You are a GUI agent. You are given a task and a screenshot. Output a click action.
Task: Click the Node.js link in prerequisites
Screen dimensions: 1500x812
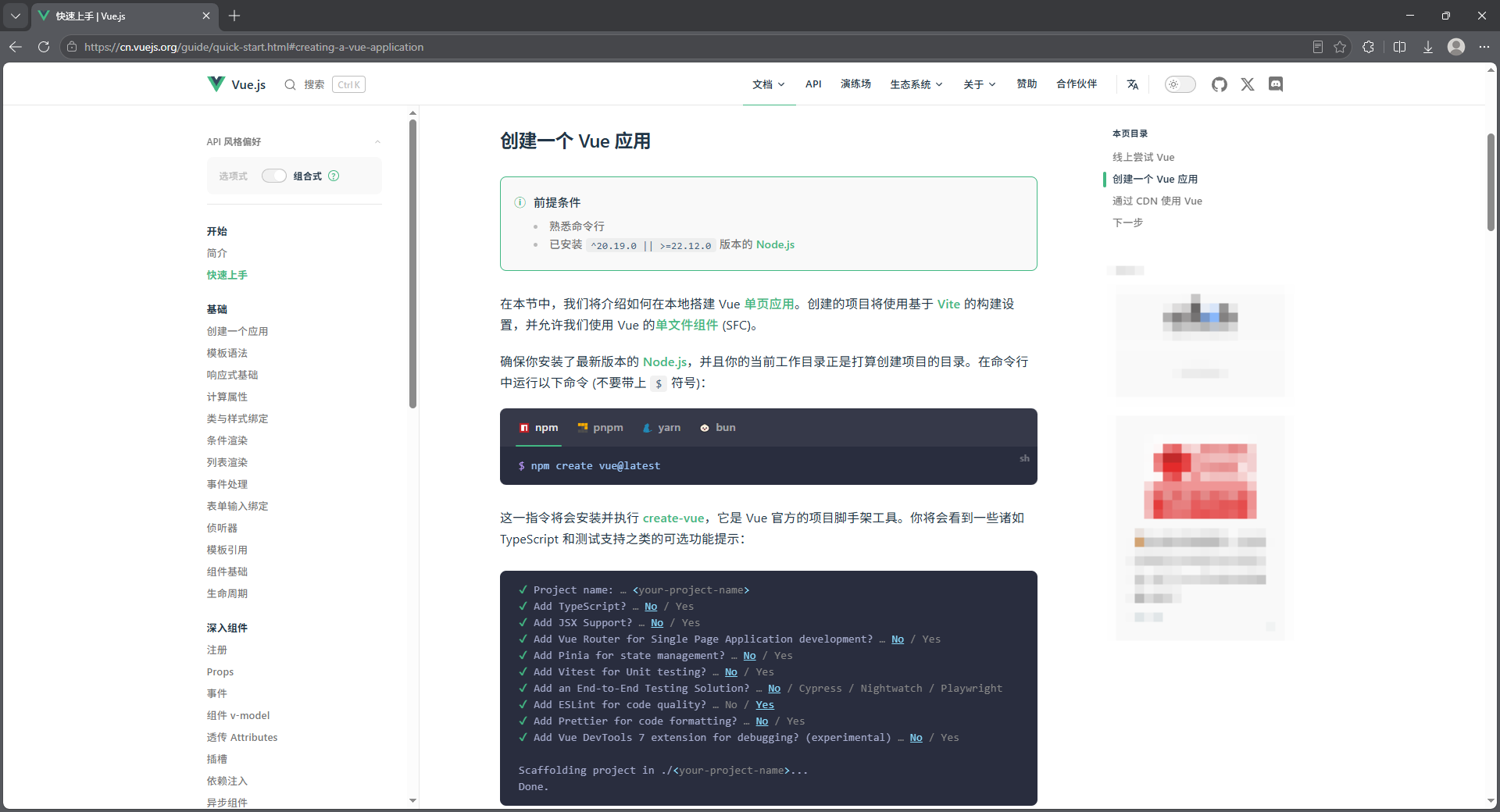click(x=775, y=244)
